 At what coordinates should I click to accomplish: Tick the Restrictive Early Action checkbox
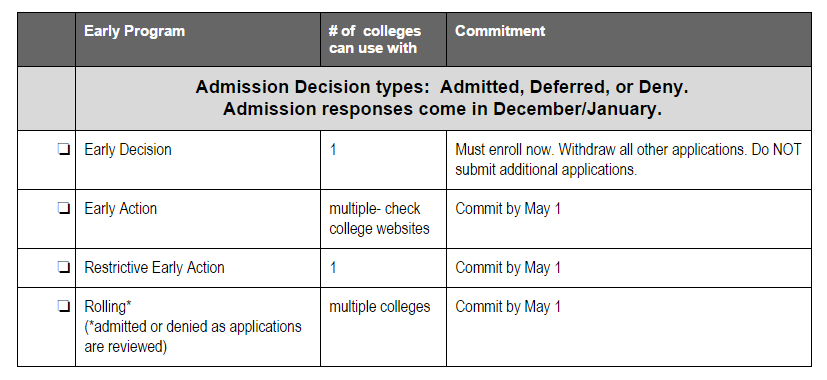pyautogui.click(x=63, y=268)
